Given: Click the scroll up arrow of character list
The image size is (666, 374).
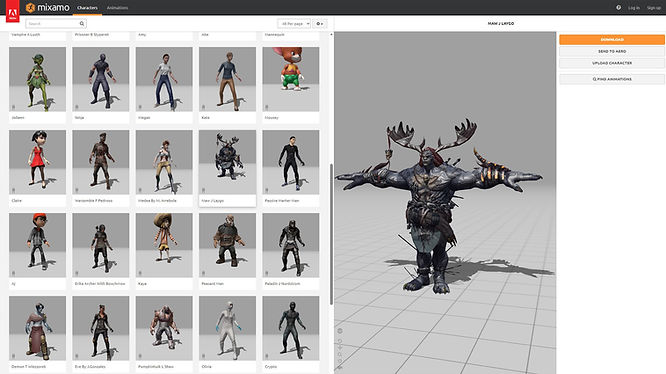Looking at the screenshot, I should [331, 34].
